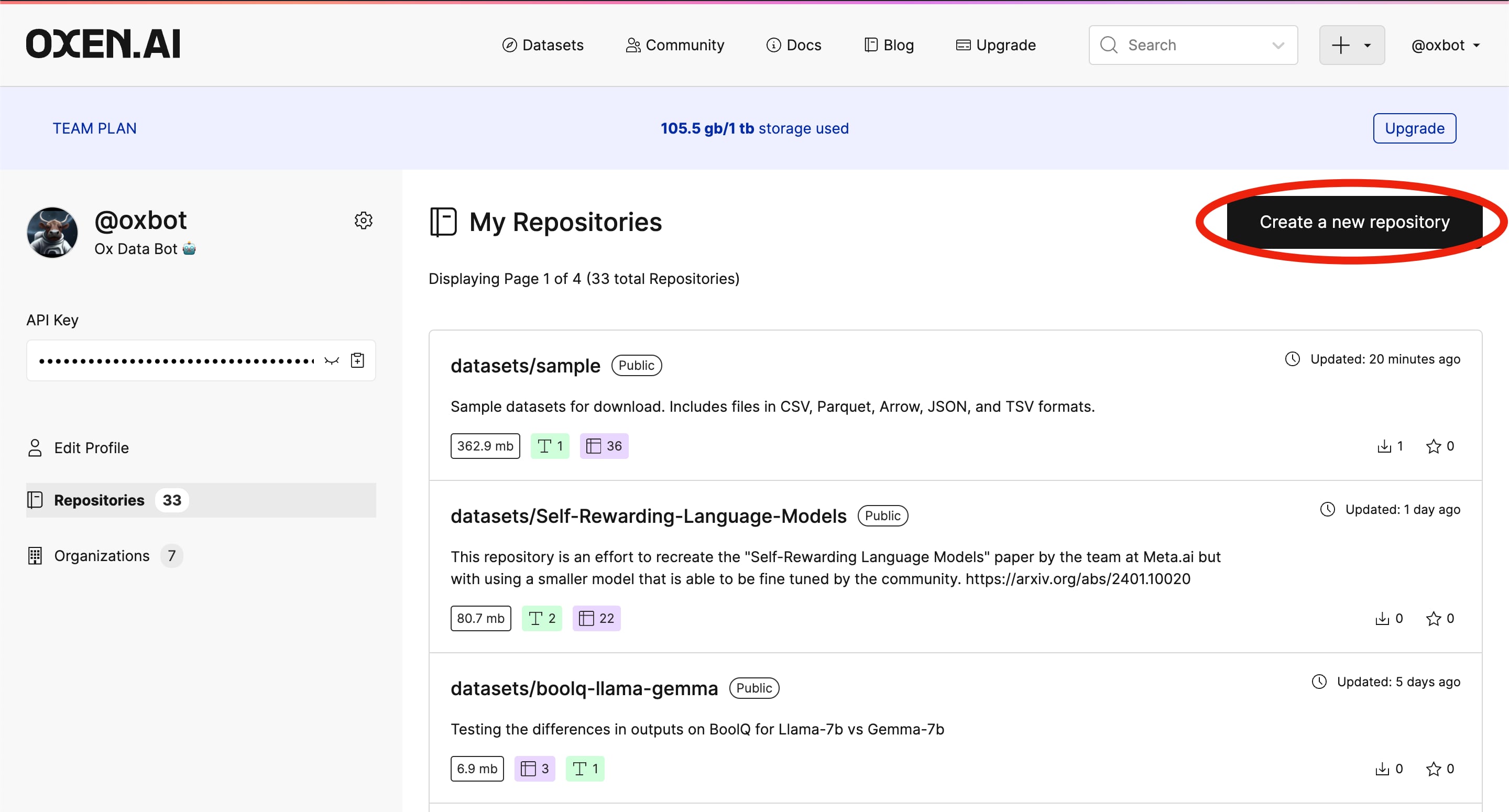Image resolution: width=1509 pixels, height=812 pixels.
Task: Click the OXEN.AI logo
Action: (x=103, y=45)
